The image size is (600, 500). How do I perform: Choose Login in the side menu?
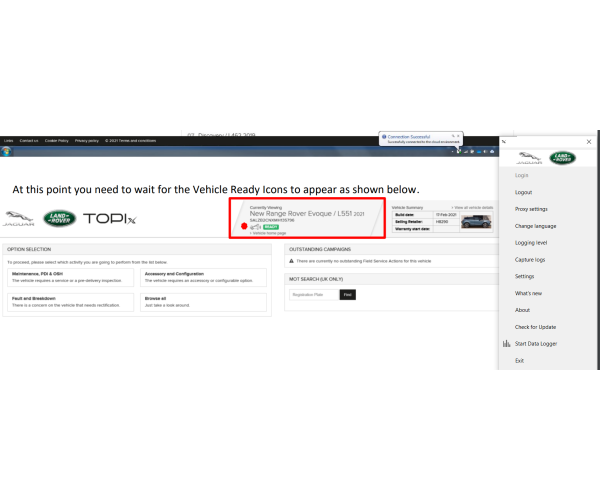(522, 175)
